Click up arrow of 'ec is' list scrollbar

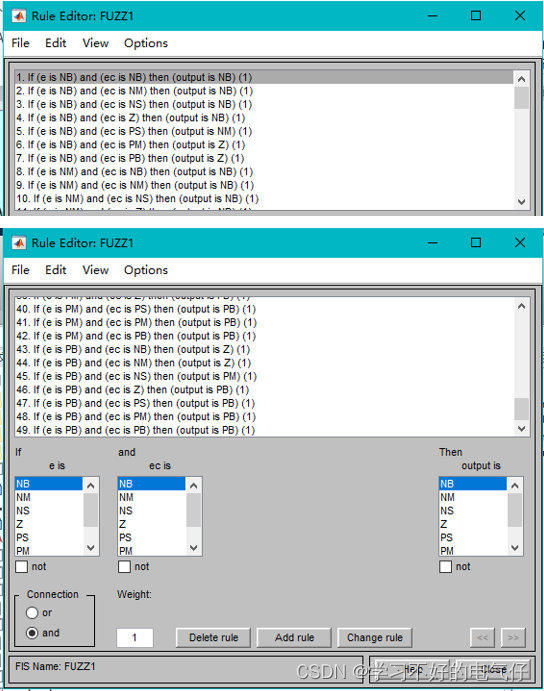pyautogui.click(x=194, y=486)
